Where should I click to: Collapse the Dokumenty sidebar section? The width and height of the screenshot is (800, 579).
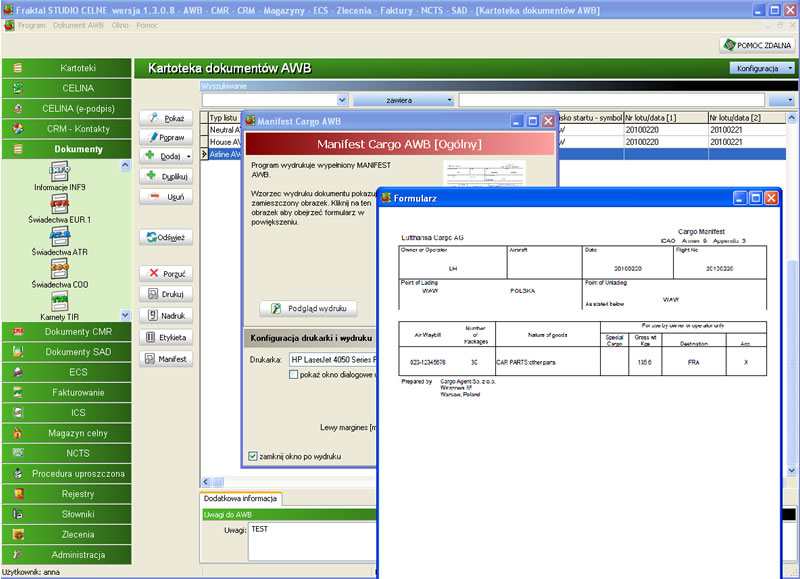tap(67, 149)
